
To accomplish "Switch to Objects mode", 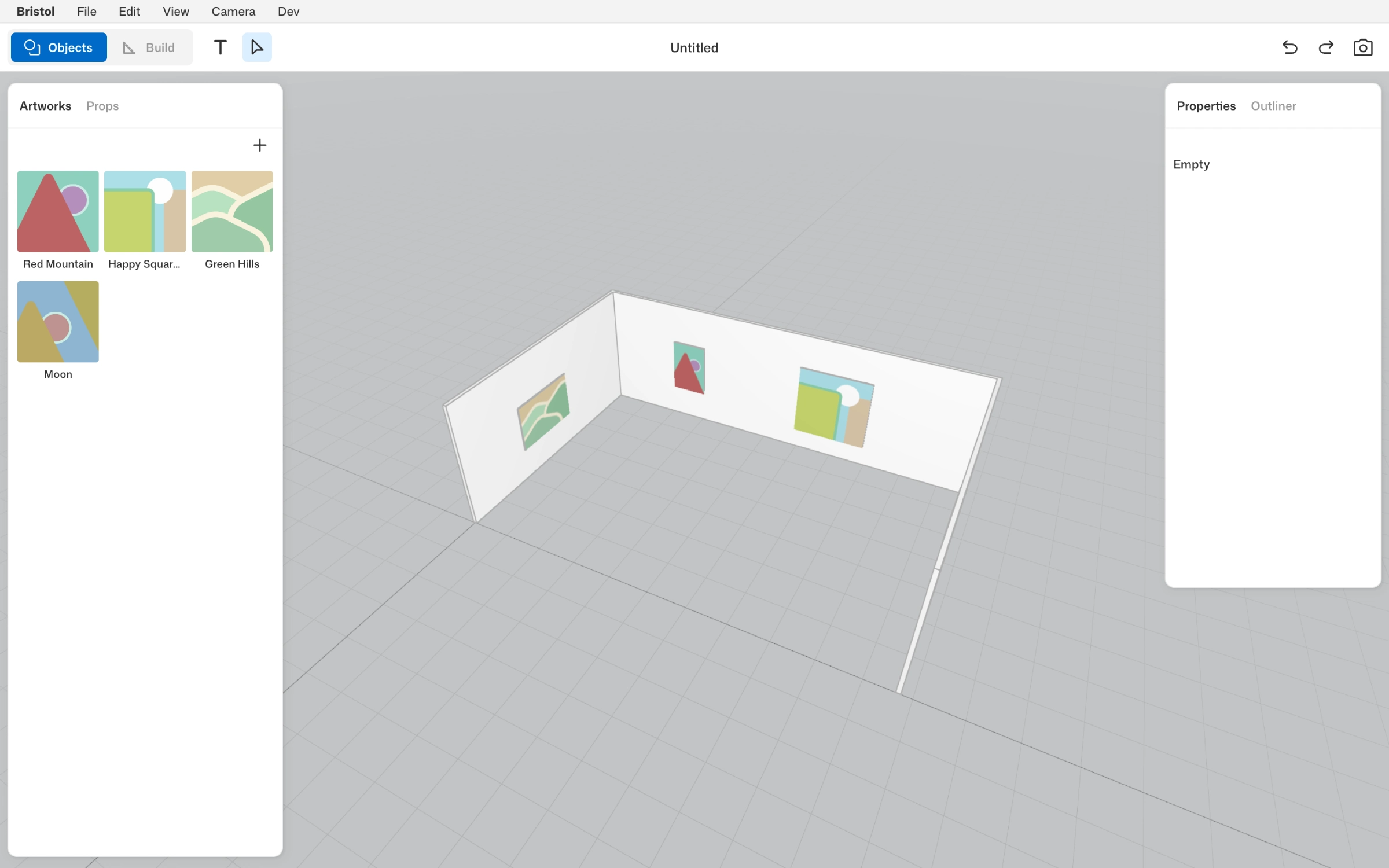I will click(59, 47).
